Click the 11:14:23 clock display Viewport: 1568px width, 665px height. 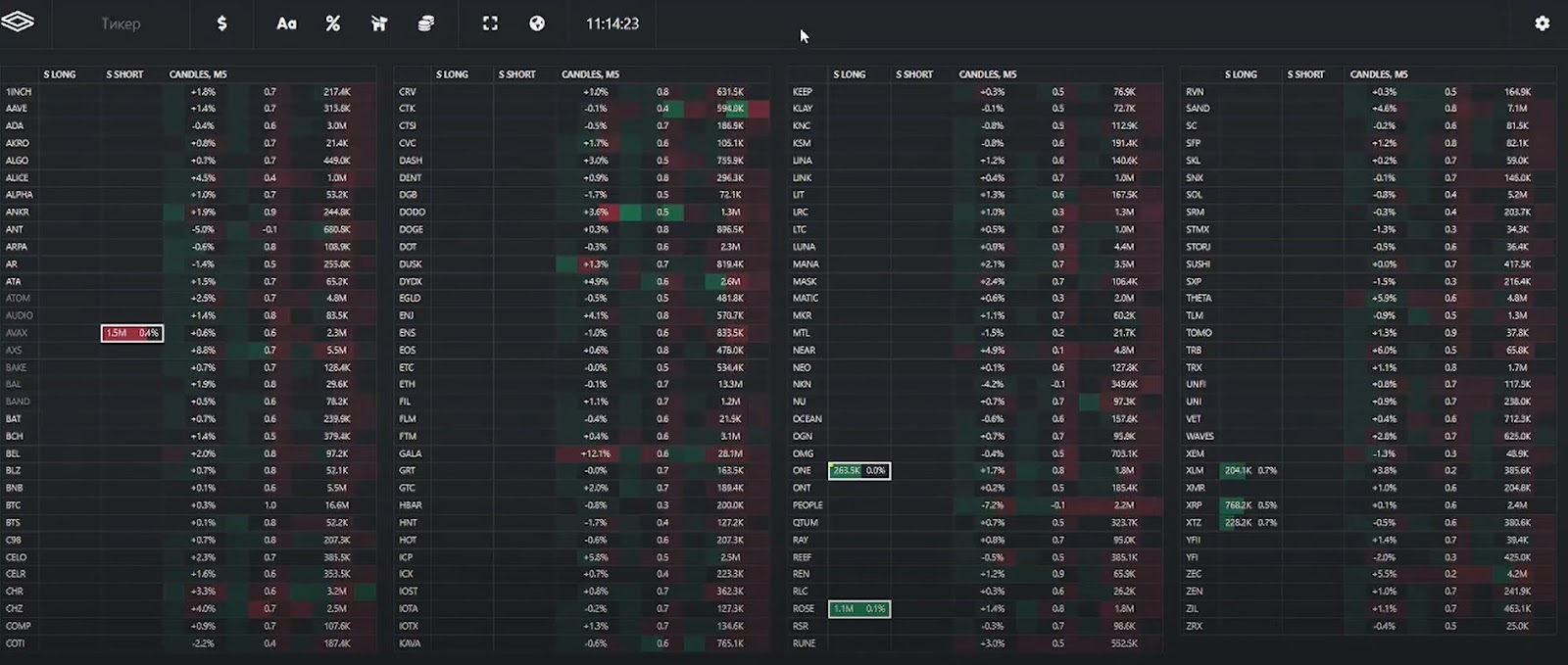click(x=612, y=24)
